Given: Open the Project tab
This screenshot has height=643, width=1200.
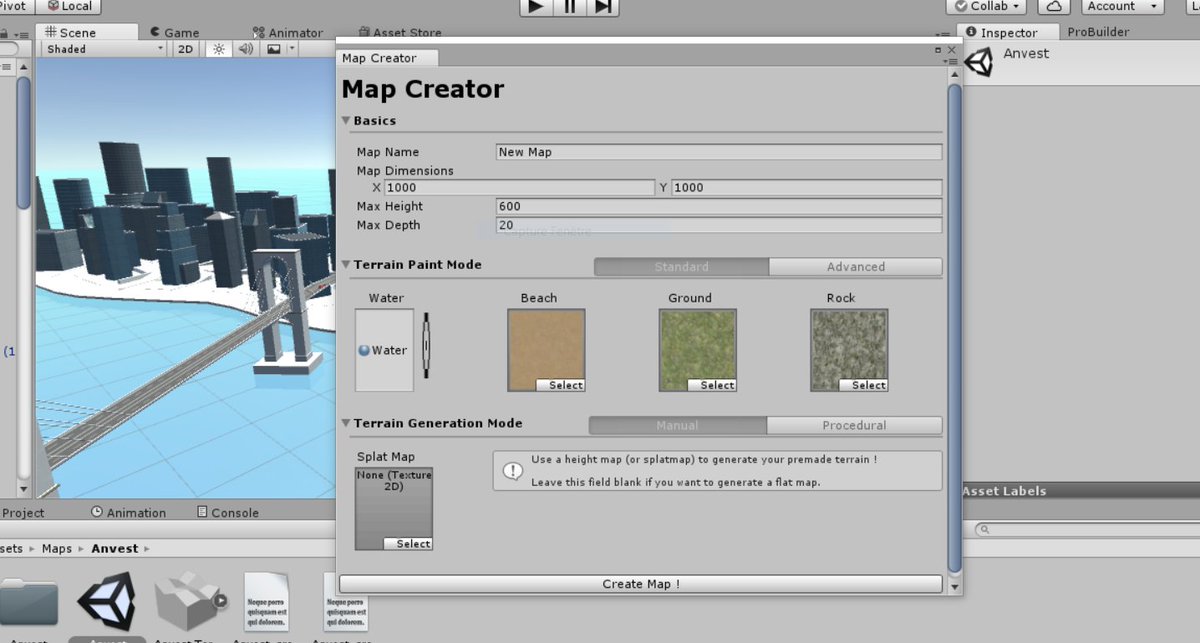Looking at the screenshot, I should click(x=22, y=513).
